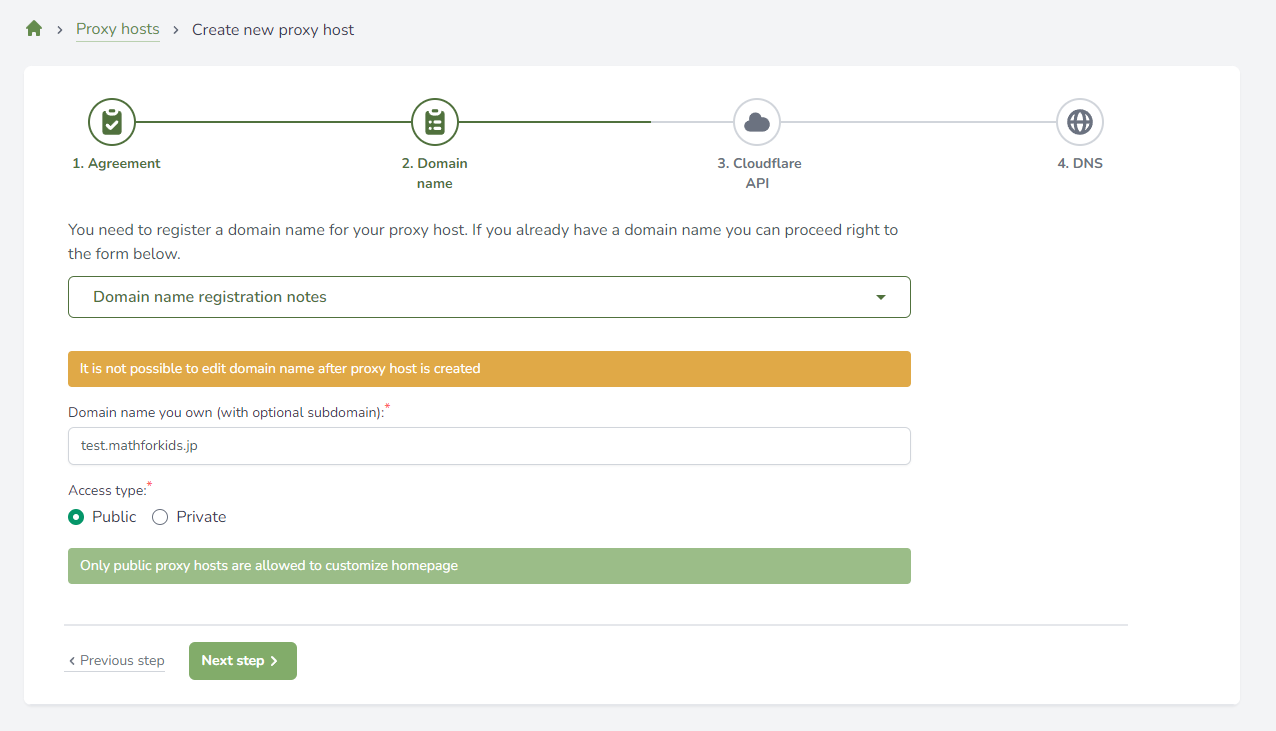Go back via Previous step text

click(x=122, y=661)
